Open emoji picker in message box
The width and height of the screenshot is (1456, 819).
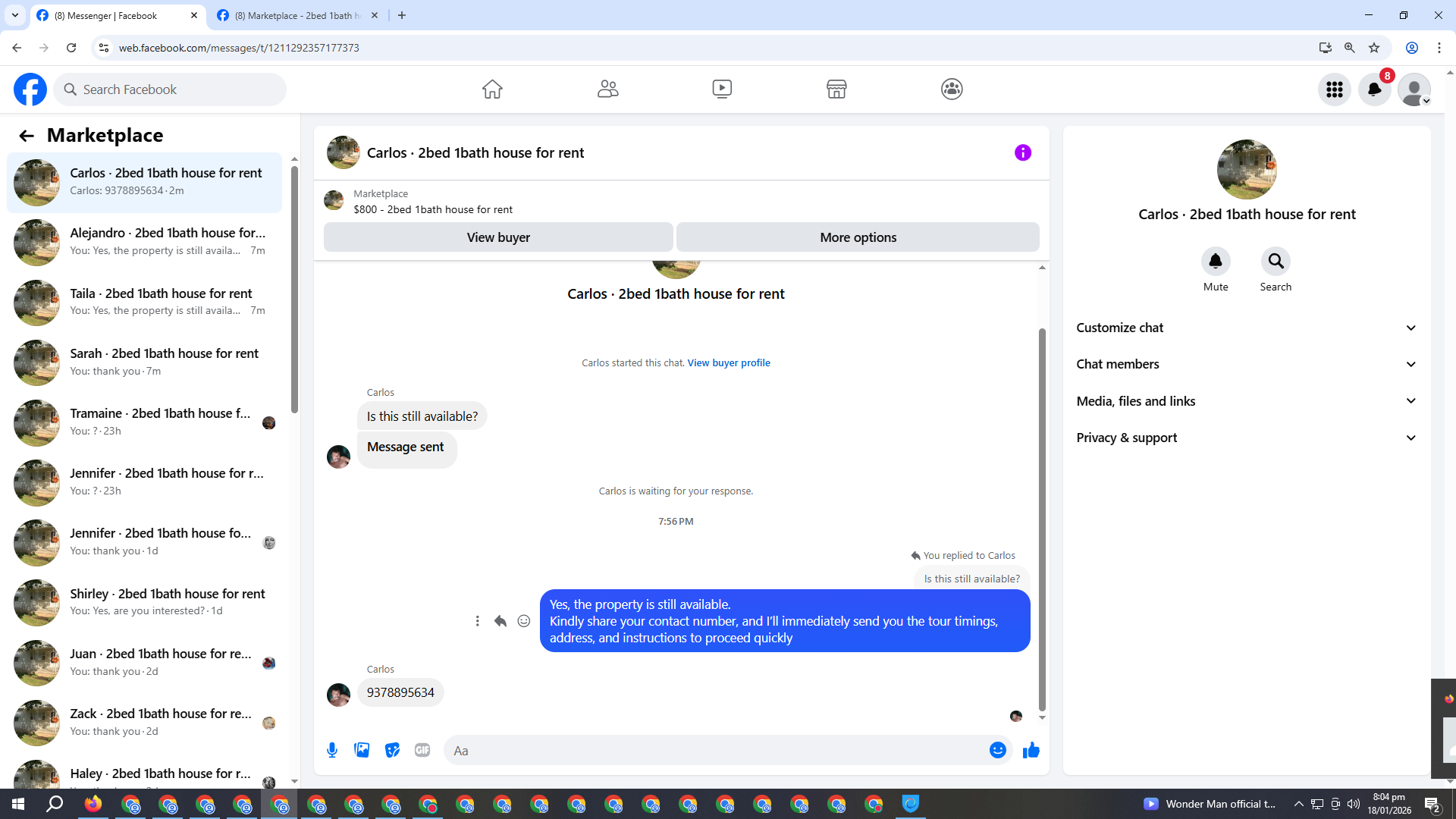pos(997,750)
